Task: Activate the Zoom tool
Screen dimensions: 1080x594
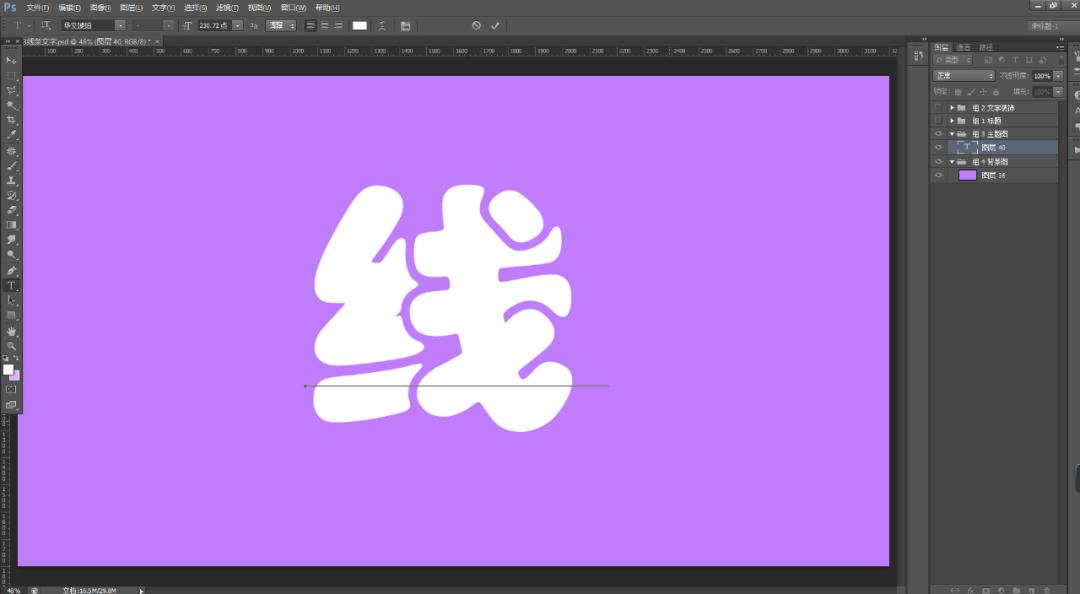Action: [x=11, y=345]
